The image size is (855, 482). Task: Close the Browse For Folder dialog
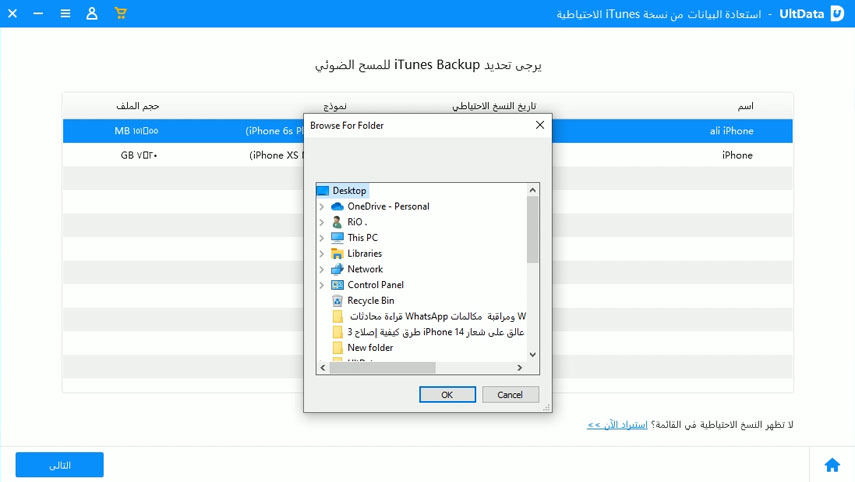point(540,125)
